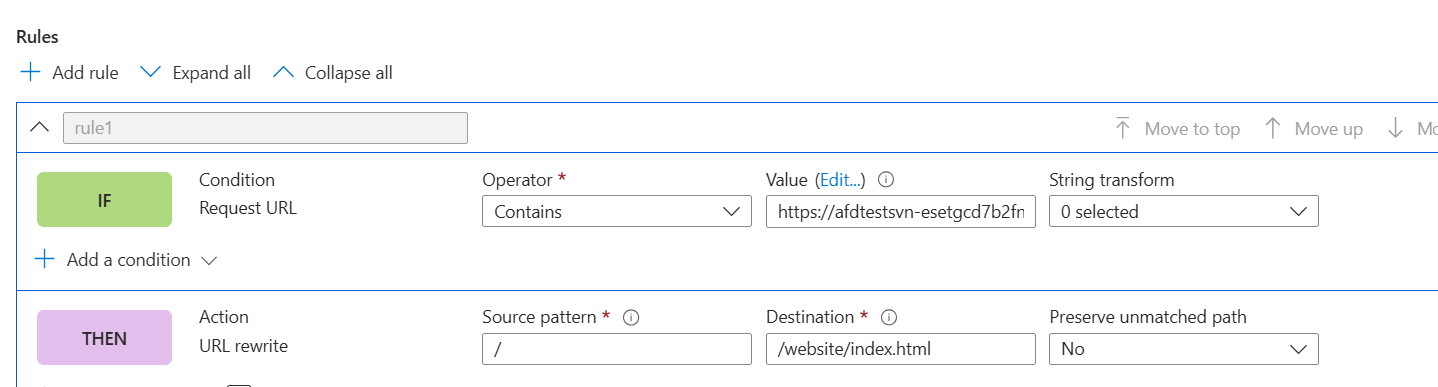Click the rule1 name field

pyautogui.click(x=265, y=128)
